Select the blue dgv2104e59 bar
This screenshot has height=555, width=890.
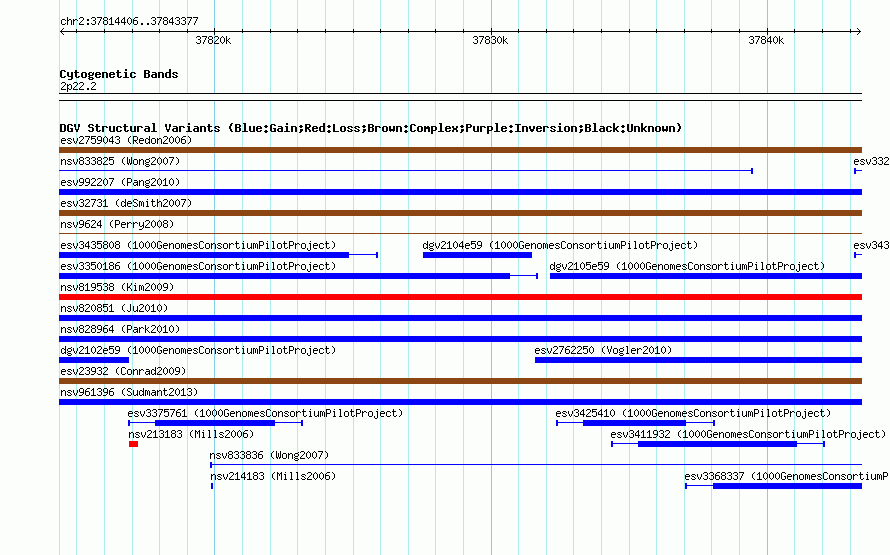pos(477,255)
